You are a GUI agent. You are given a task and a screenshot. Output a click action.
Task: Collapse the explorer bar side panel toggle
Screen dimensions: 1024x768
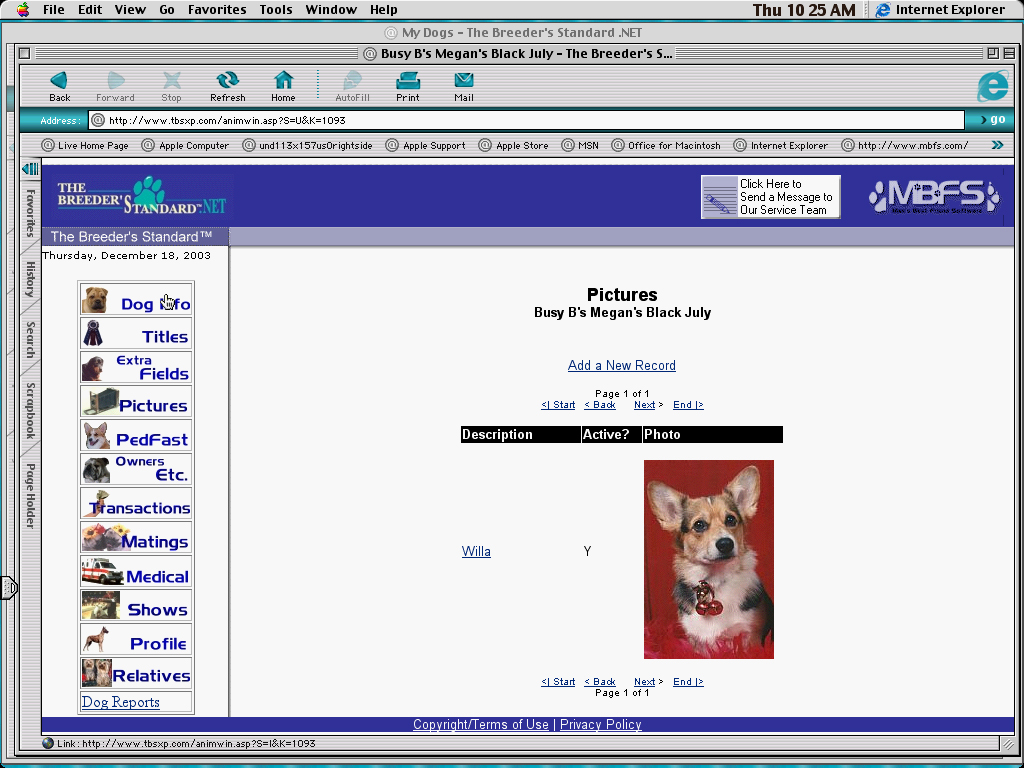pyautogui.click(x=30, y=169)
